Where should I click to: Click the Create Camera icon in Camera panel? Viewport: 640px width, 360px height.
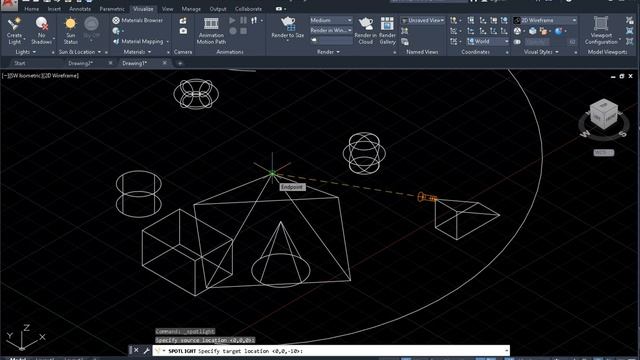click(183, 21)
